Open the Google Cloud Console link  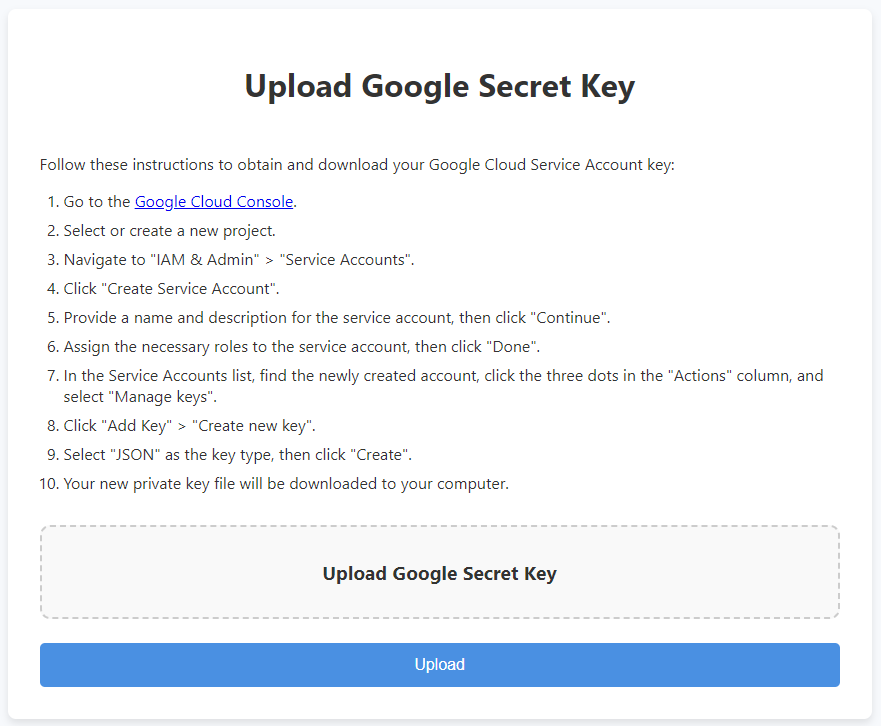point(214,202)
